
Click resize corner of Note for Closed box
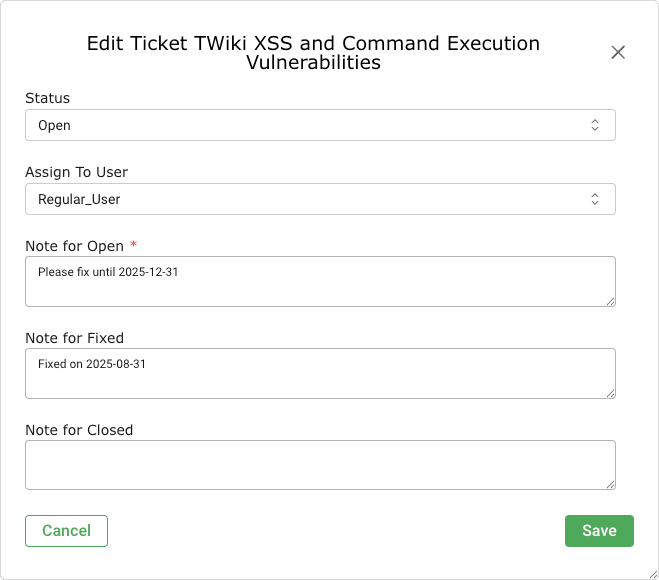[x=609, y=484]
